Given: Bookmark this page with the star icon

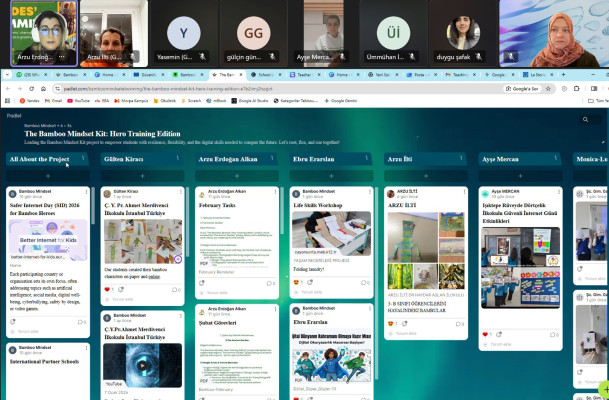Looking at the screenshot, I should [548, 89].
